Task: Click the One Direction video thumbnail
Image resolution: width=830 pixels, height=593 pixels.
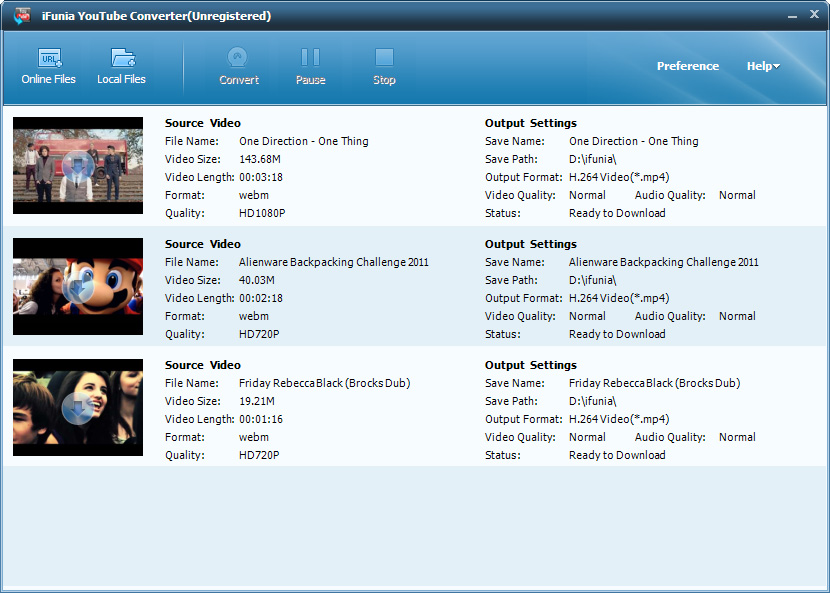Action: click(x=78, y=165)
